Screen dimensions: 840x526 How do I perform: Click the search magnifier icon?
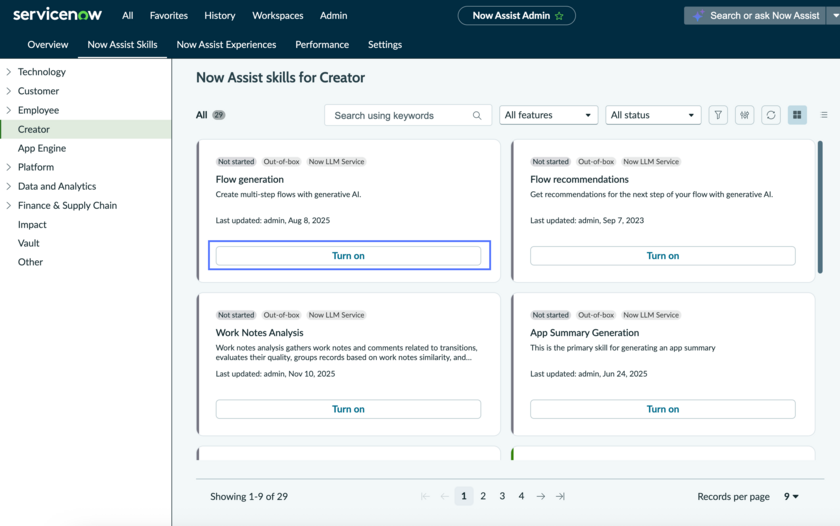(477, 115)
